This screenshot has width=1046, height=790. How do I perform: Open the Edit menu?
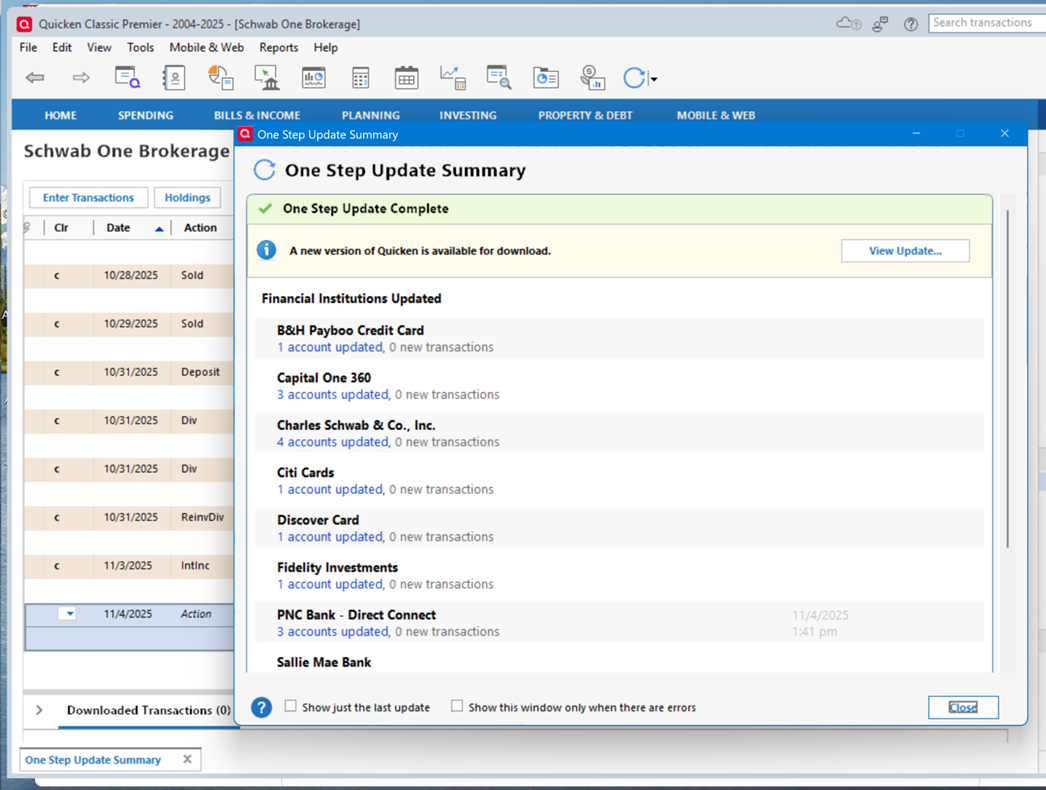pyautogui.click(x=62, y=47)
